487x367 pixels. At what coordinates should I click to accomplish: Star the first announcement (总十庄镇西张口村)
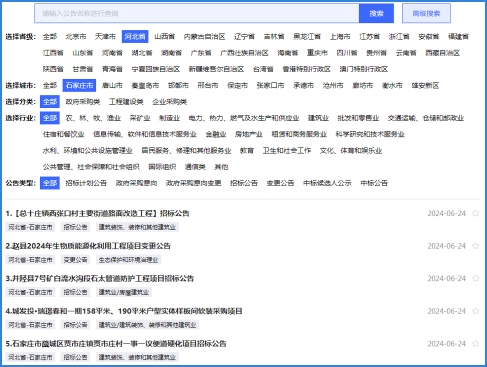(x=475, y=213)
